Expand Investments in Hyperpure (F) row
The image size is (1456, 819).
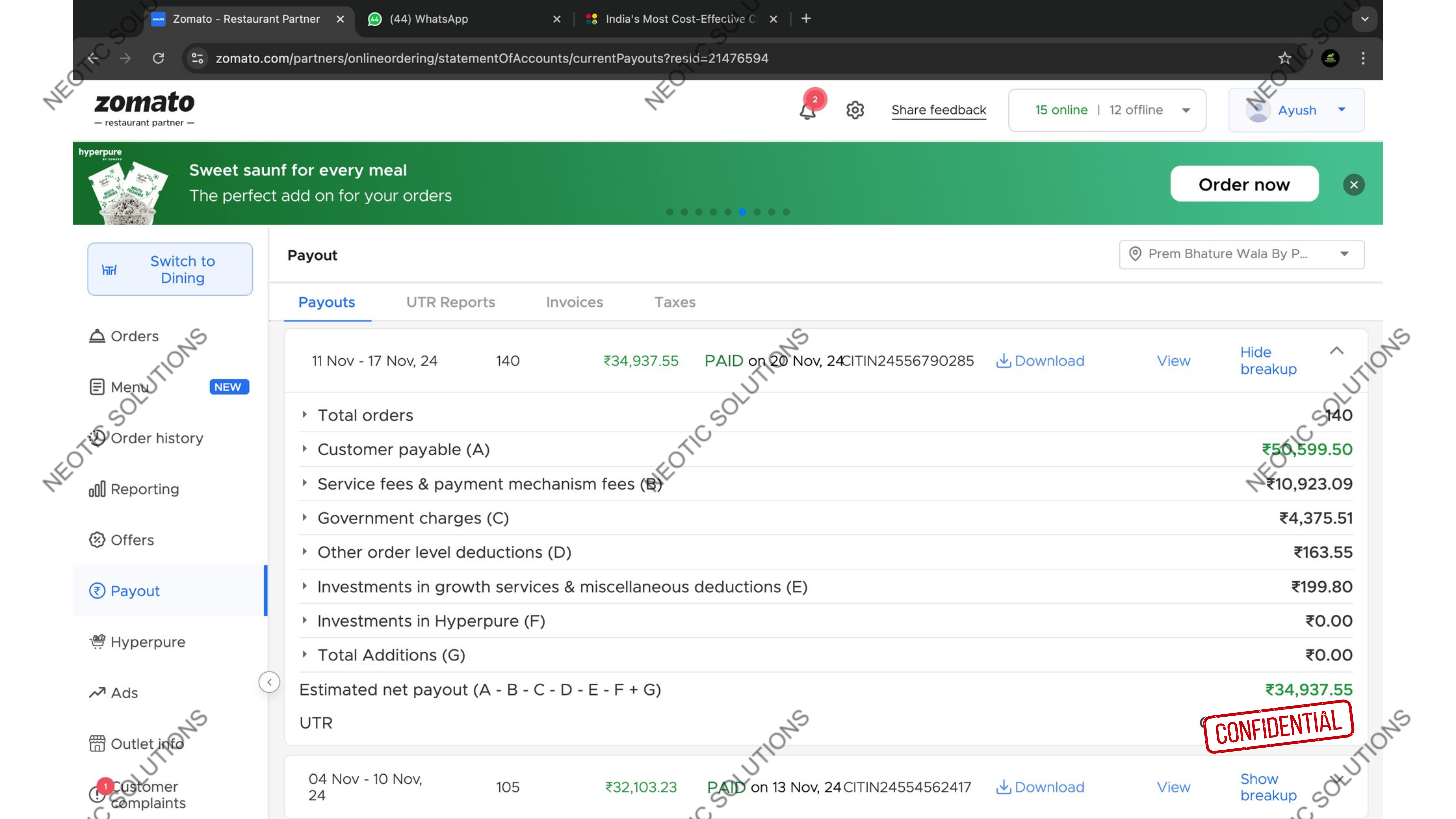point(305,620)
